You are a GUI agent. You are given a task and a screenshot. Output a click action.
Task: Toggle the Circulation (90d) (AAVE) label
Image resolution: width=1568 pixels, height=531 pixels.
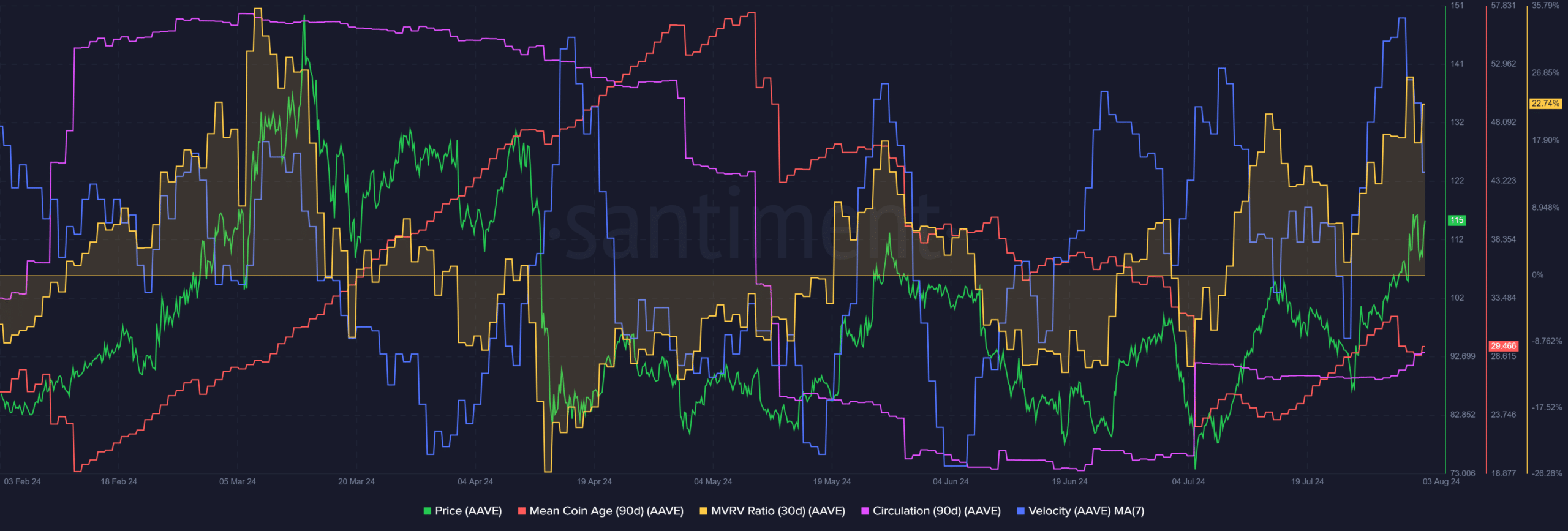pyautogui.click(x=937, y=511)
